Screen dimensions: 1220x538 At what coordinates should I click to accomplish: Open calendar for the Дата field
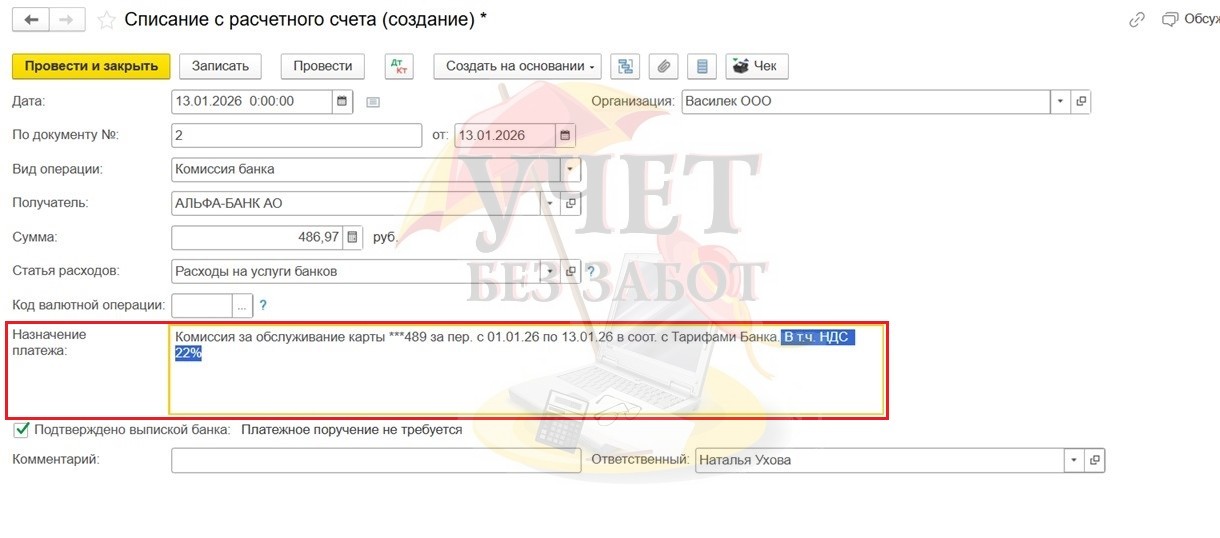point(342,101)
